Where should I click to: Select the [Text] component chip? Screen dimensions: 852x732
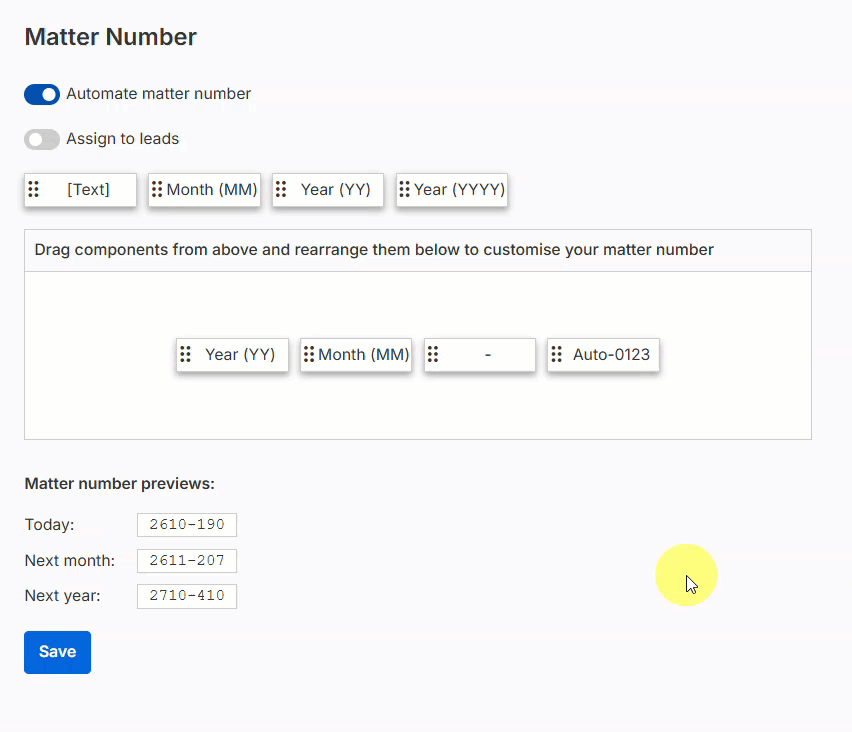[80, 190]
